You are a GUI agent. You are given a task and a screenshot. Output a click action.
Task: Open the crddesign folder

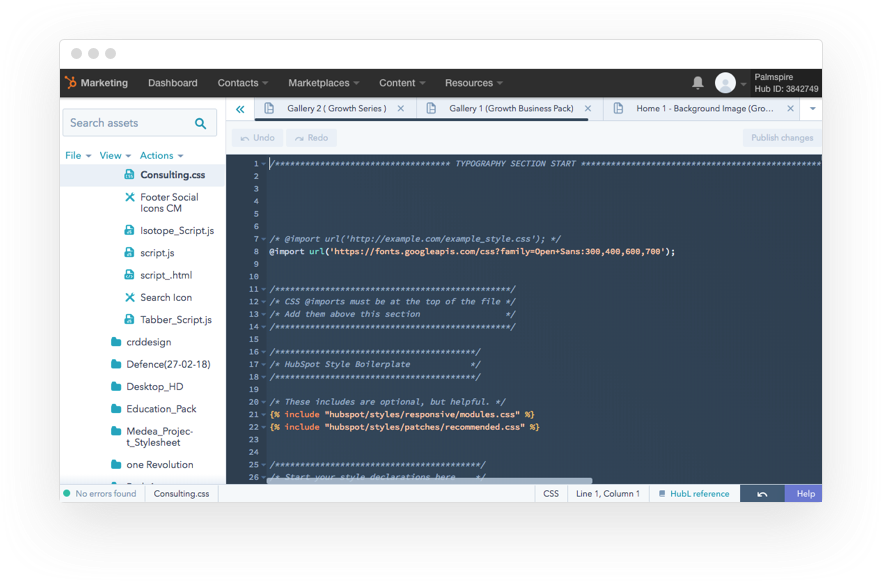148,342
